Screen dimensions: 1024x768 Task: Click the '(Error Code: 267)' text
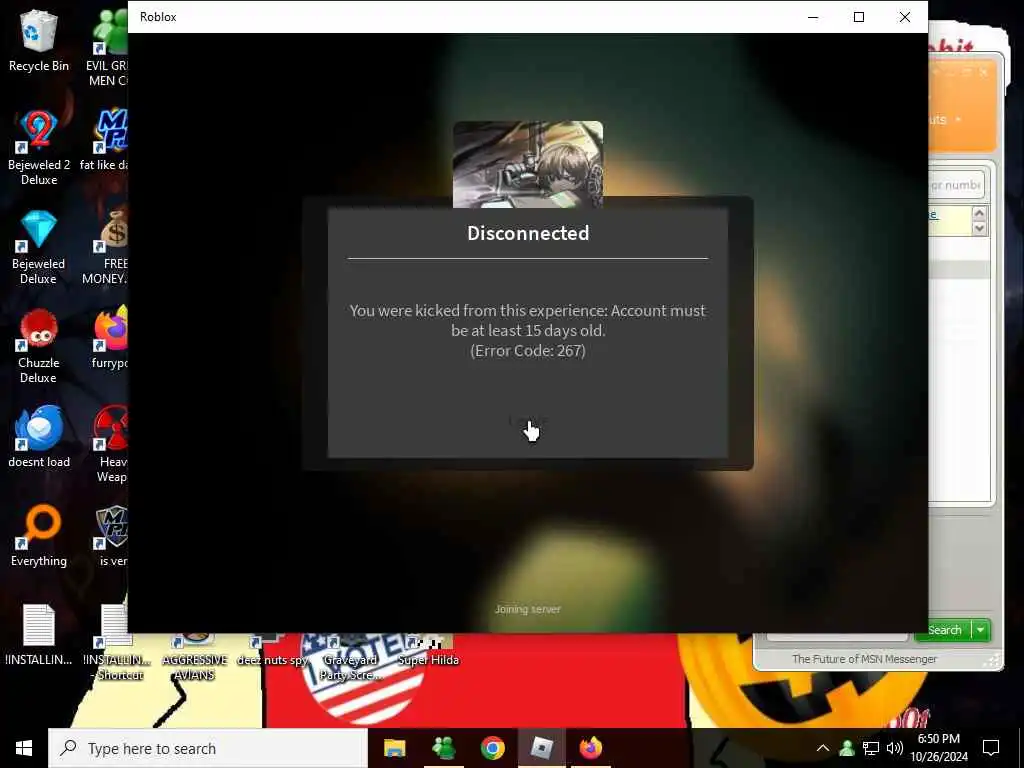(x=528, y=351)
